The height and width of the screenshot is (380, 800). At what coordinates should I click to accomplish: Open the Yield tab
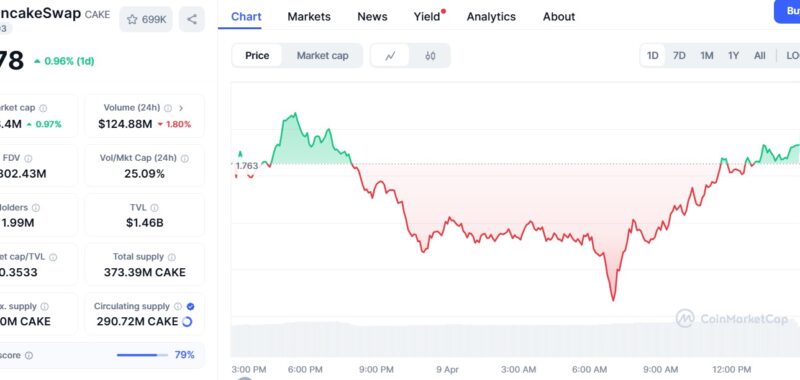(427, 17)
